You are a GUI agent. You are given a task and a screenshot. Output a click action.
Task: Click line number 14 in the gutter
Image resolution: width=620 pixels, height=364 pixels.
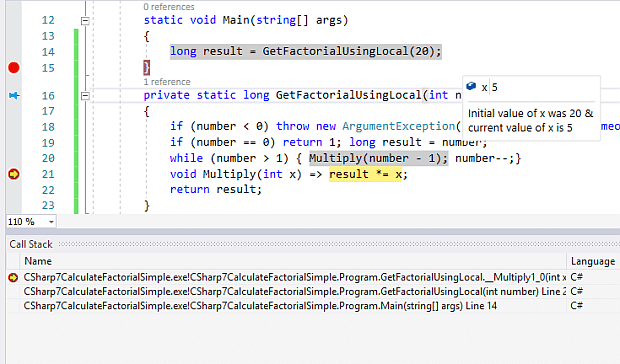tap(48, 52)
